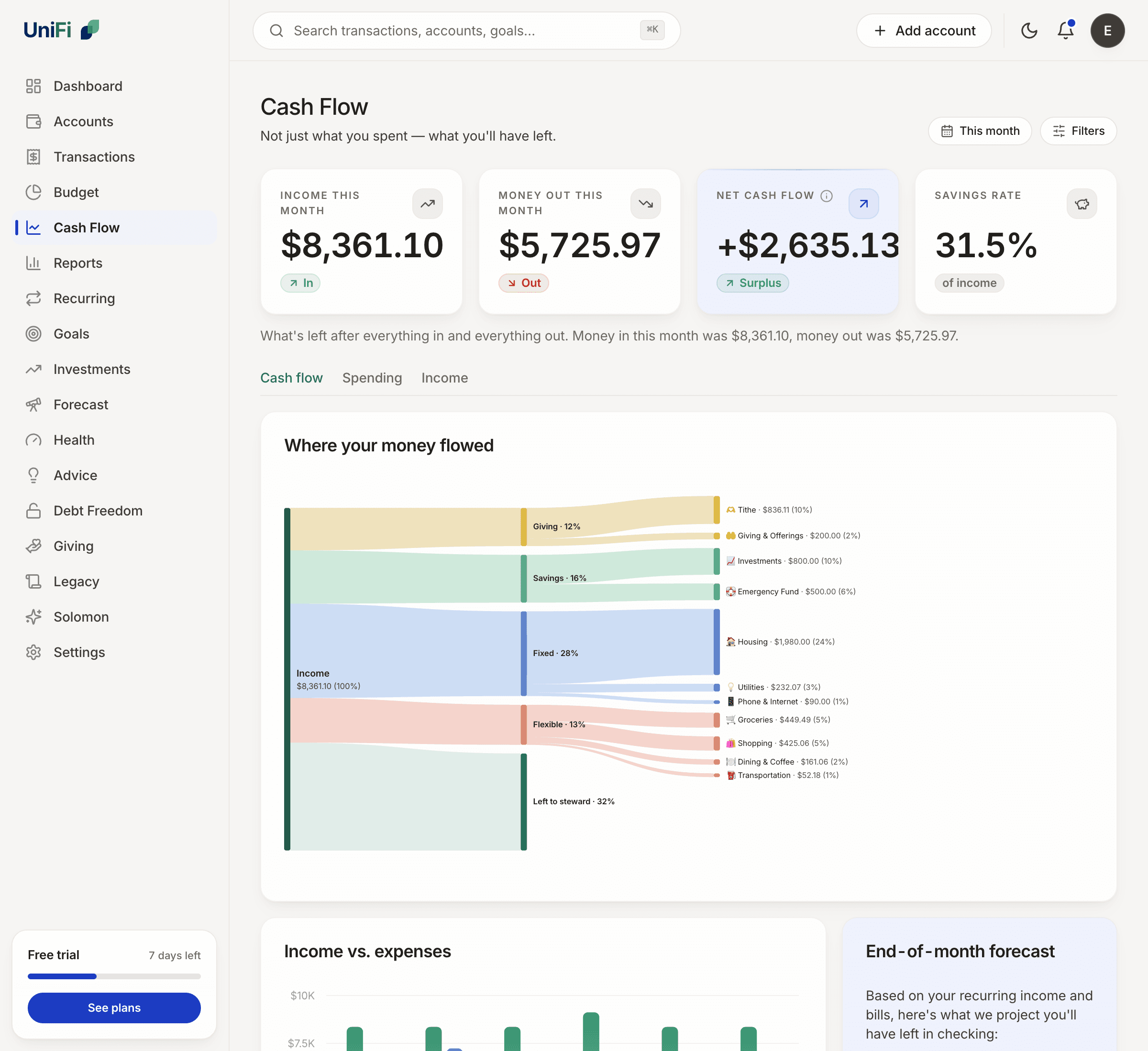
Task: Focus the search transactions field
Action: (466, 30)
